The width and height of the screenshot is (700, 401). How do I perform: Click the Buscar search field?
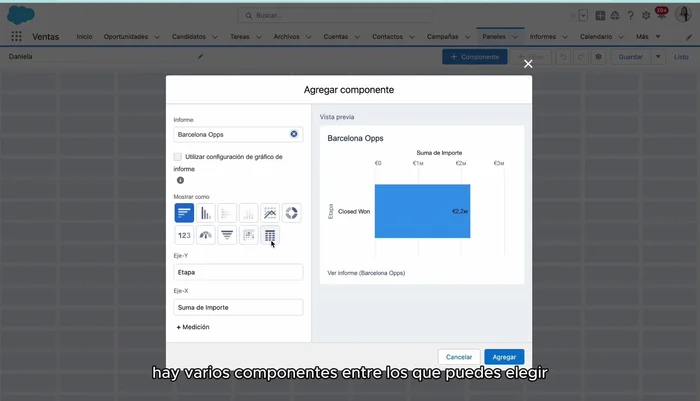[335, 15]
